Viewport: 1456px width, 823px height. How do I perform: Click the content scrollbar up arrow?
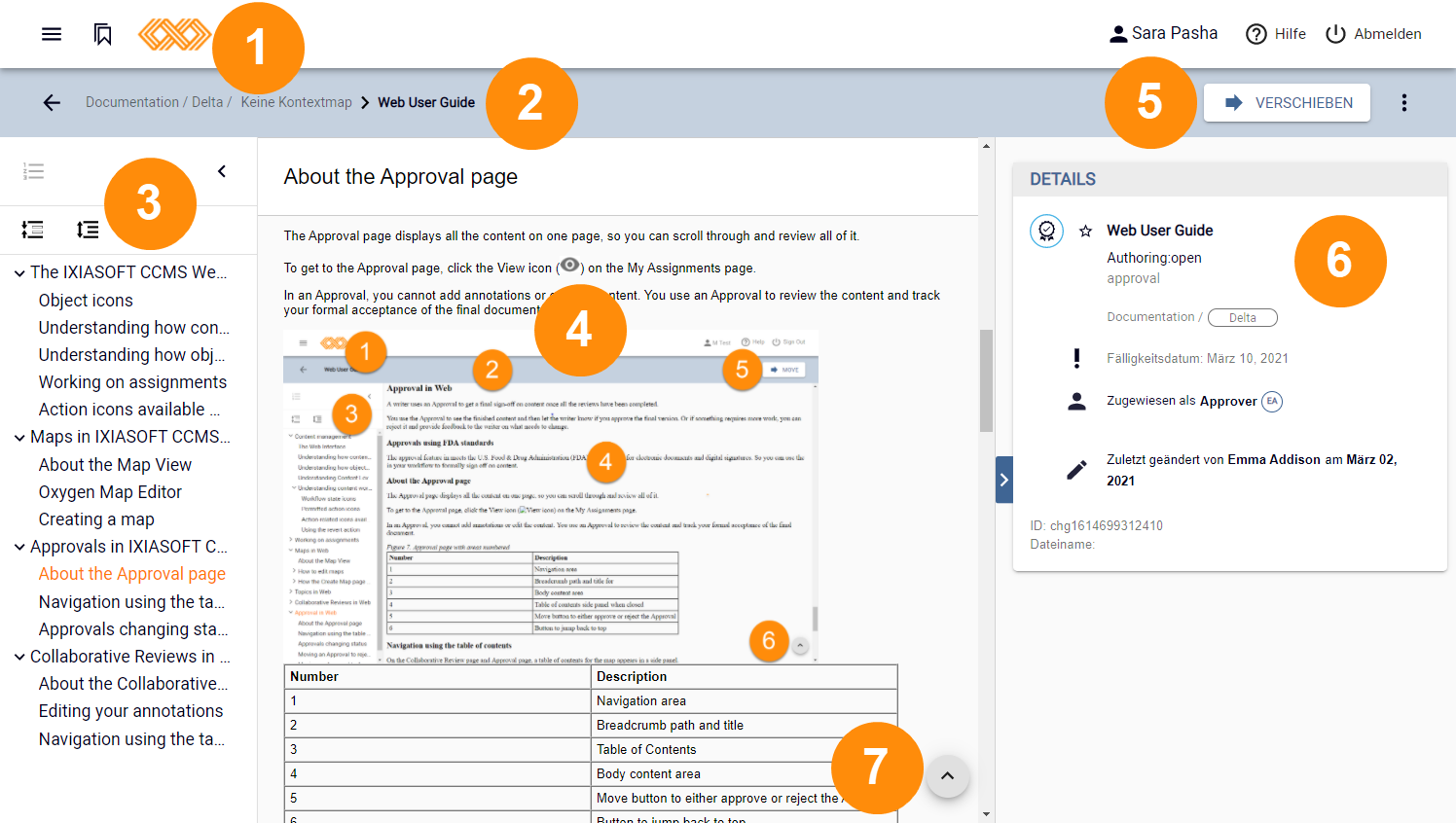[x=987, y=146]
